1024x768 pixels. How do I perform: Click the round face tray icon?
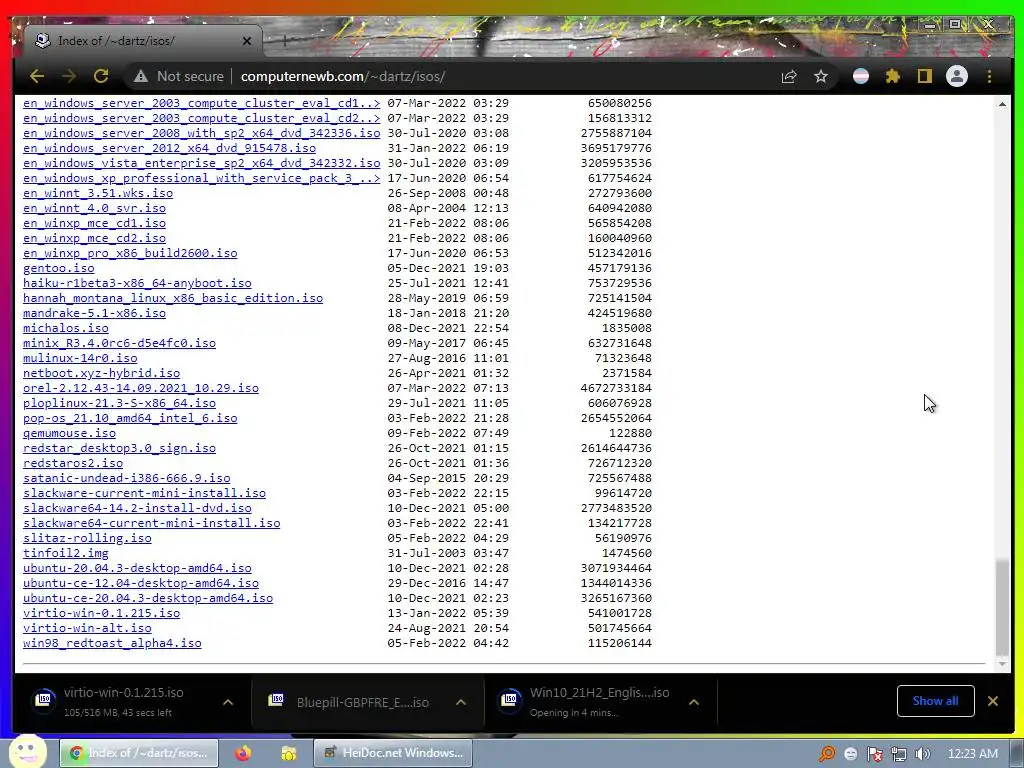click(x=850, y=754)
